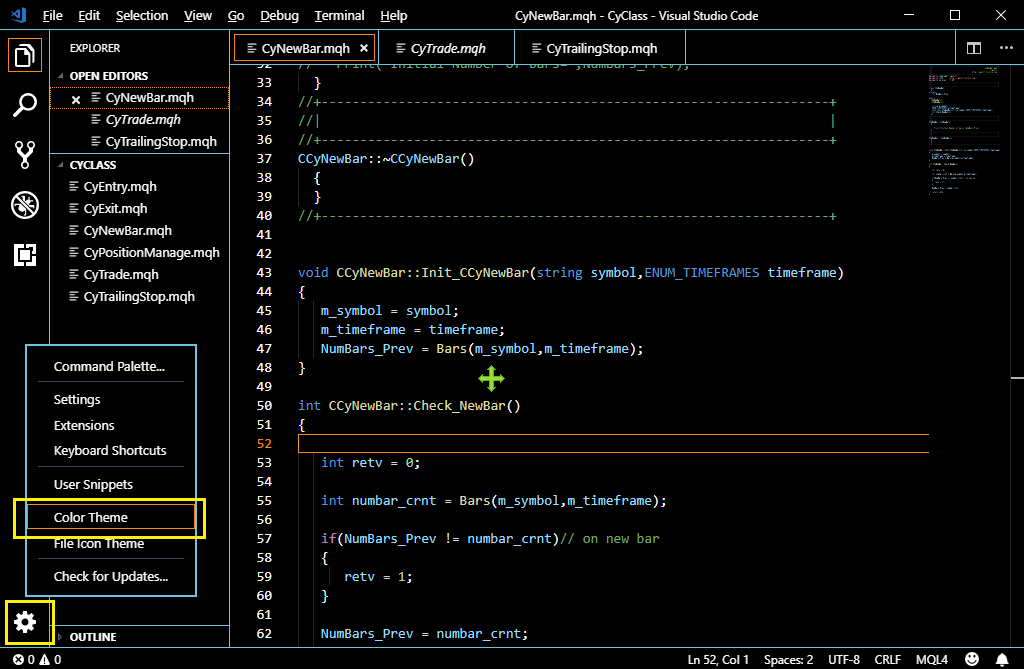The image size is (1024, 669).
Task: Switch to the CyTrailingStop.mqh editor tab
Action: 601,48
